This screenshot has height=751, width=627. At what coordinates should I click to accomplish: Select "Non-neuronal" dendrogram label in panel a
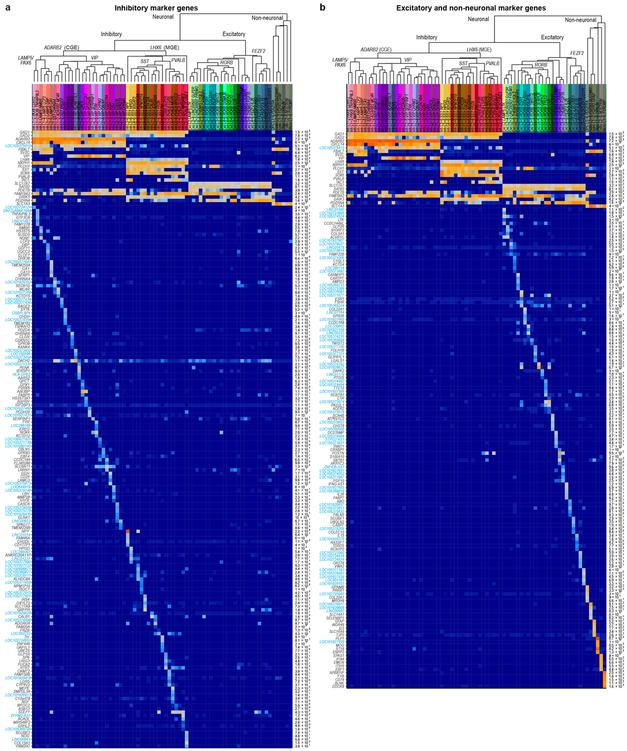tap(267, 18)
